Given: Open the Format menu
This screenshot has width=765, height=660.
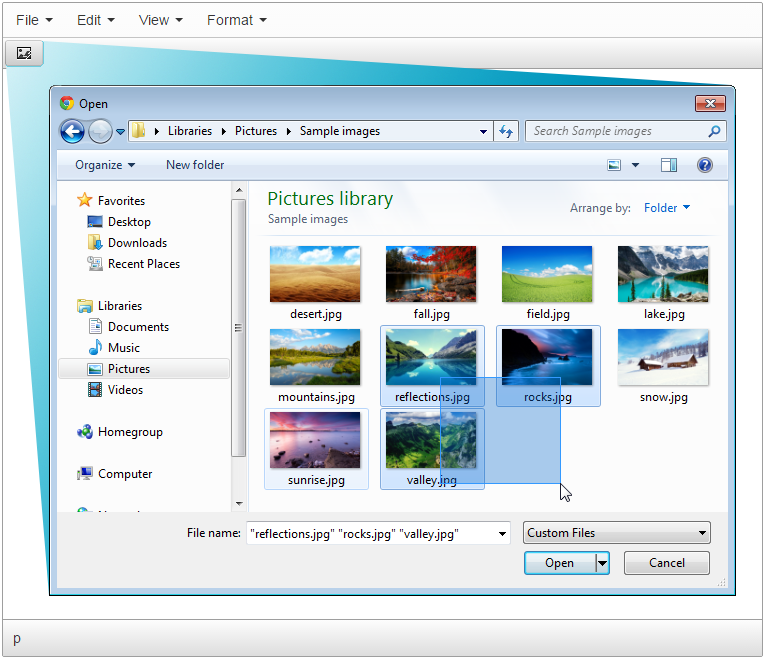Looking at the screenshot, I should pyautogui.click(x=237, y=20).
